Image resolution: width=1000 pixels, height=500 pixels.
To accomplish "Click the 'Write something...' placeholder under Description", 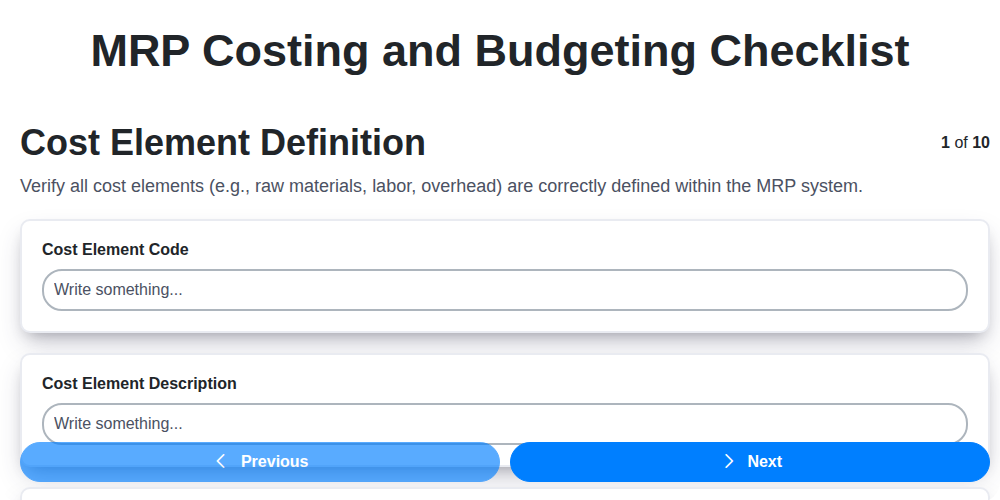I will tap(118, 423).
